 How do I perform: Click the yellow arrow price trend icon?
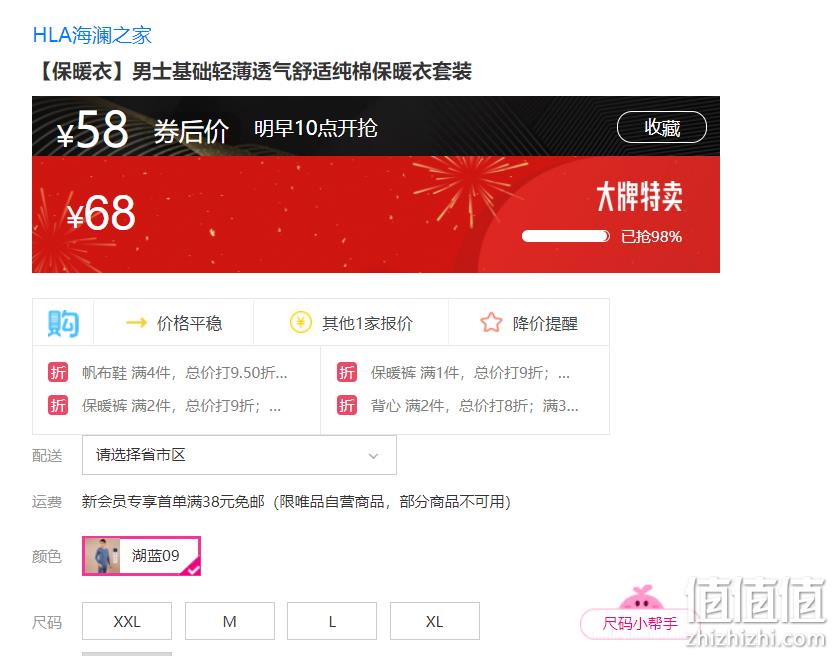click(136, 323)
